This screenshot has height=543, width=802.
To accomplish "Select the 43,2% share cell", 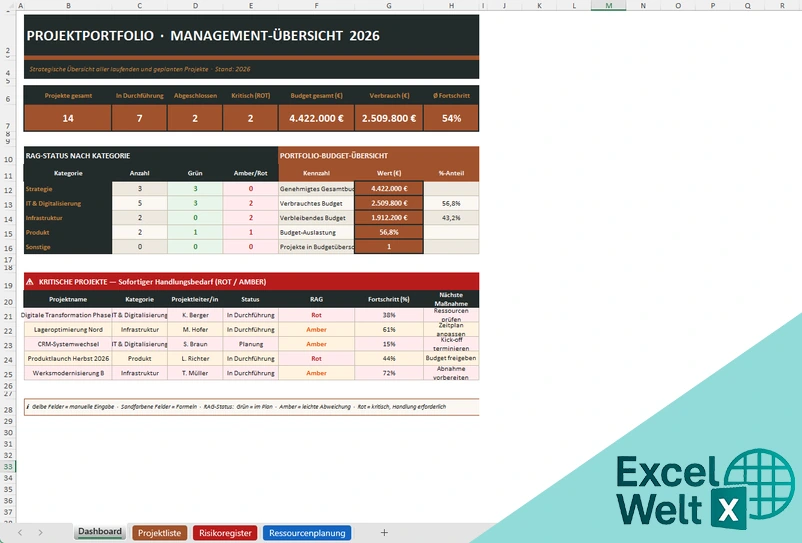I will (x=451, y=218).
